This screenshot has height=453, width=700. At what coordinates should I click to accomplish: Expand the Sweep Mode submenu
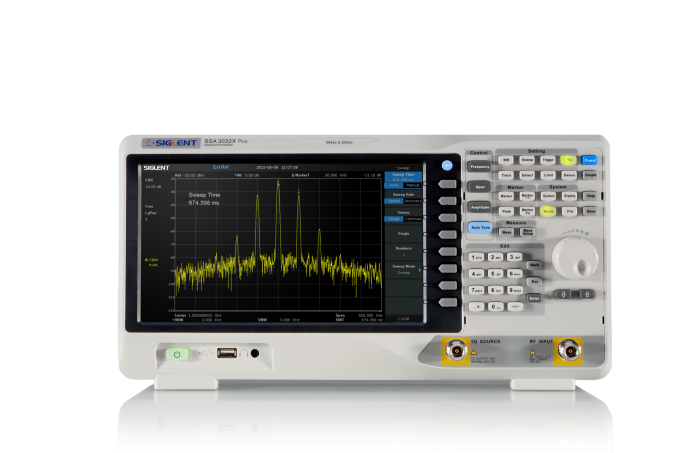pyautogui.click(x=404, y=269)
